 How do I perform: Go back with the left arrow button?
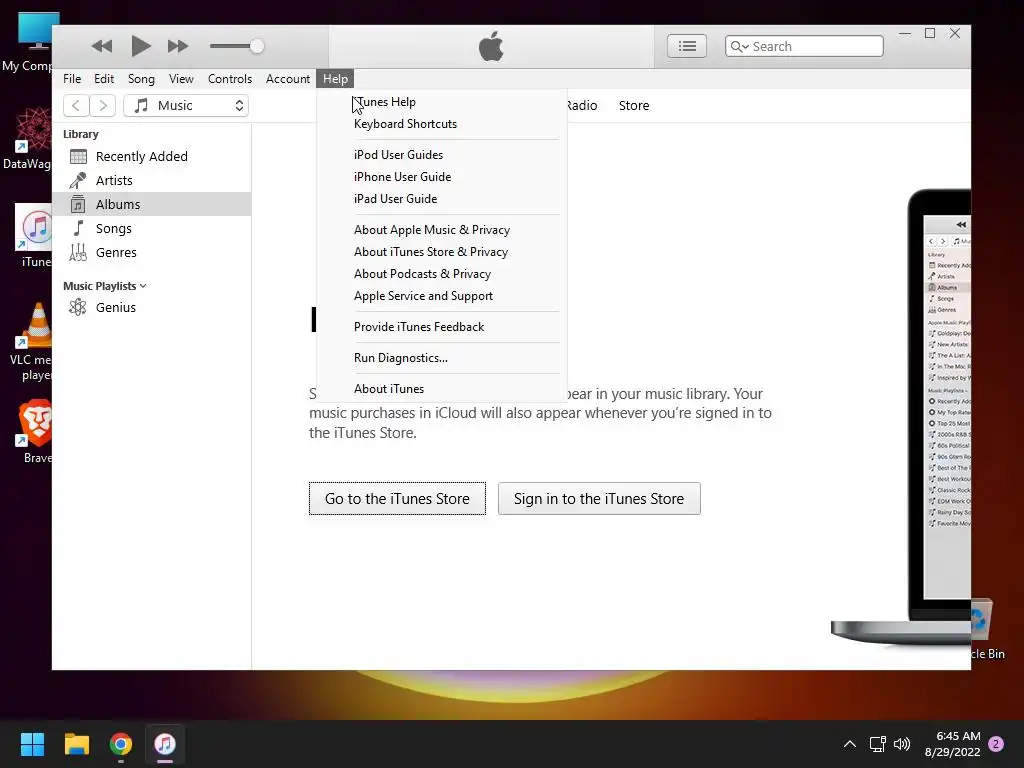click(x=76, y=105)
